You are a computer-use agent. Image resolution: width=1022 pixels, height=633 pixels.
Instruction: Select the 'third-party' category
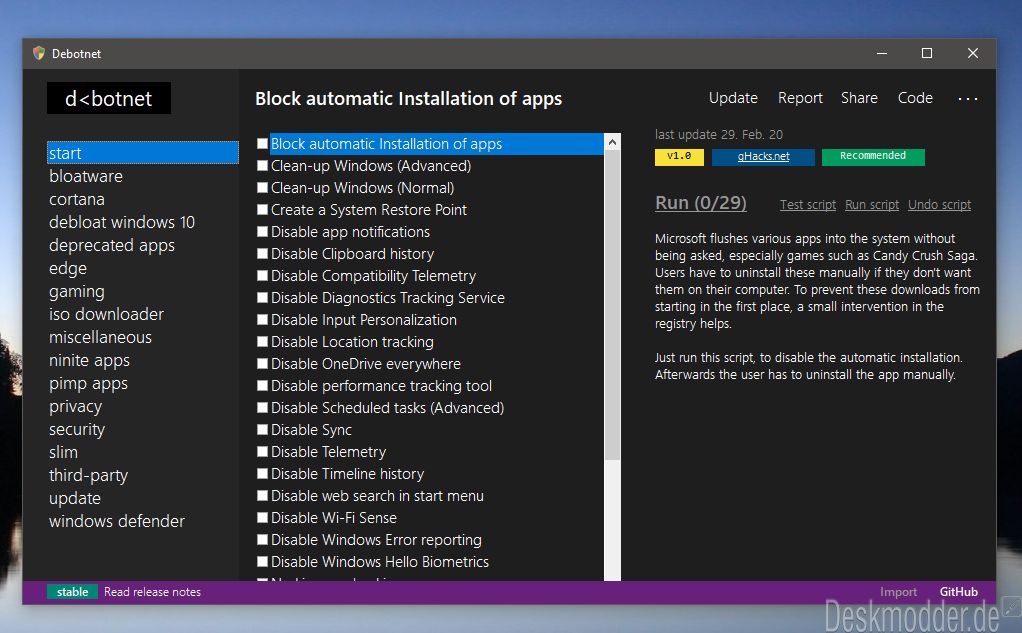pos(89,475)
